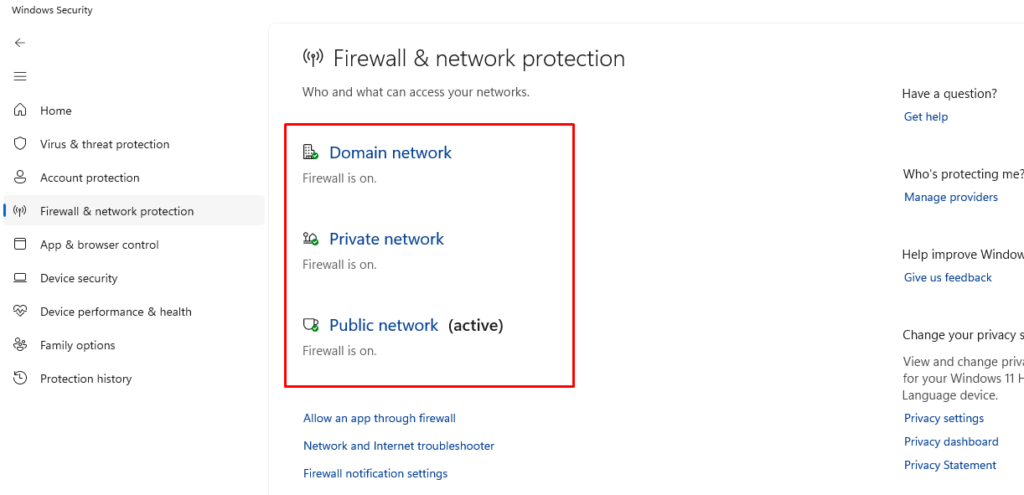Click the Protection history clock icon
Viewport: 1024px width, 495px height.
coord(20,379)
